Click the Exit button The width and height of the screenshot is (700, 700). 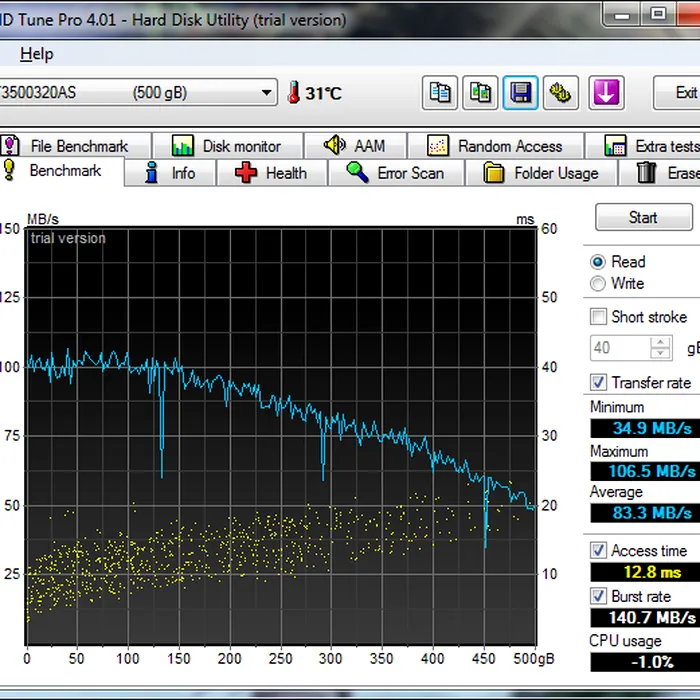click(x=676, y=93)
